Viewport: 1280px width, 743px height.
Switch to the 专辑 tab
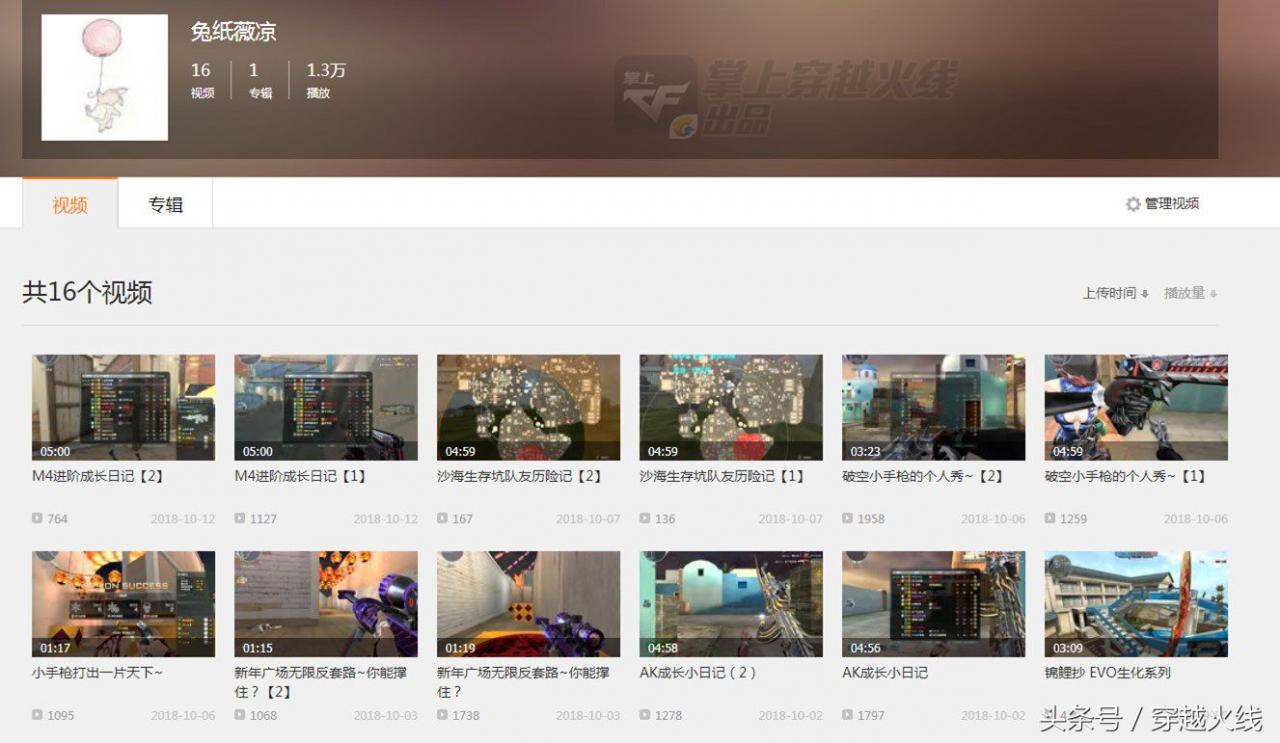[166, 204]
